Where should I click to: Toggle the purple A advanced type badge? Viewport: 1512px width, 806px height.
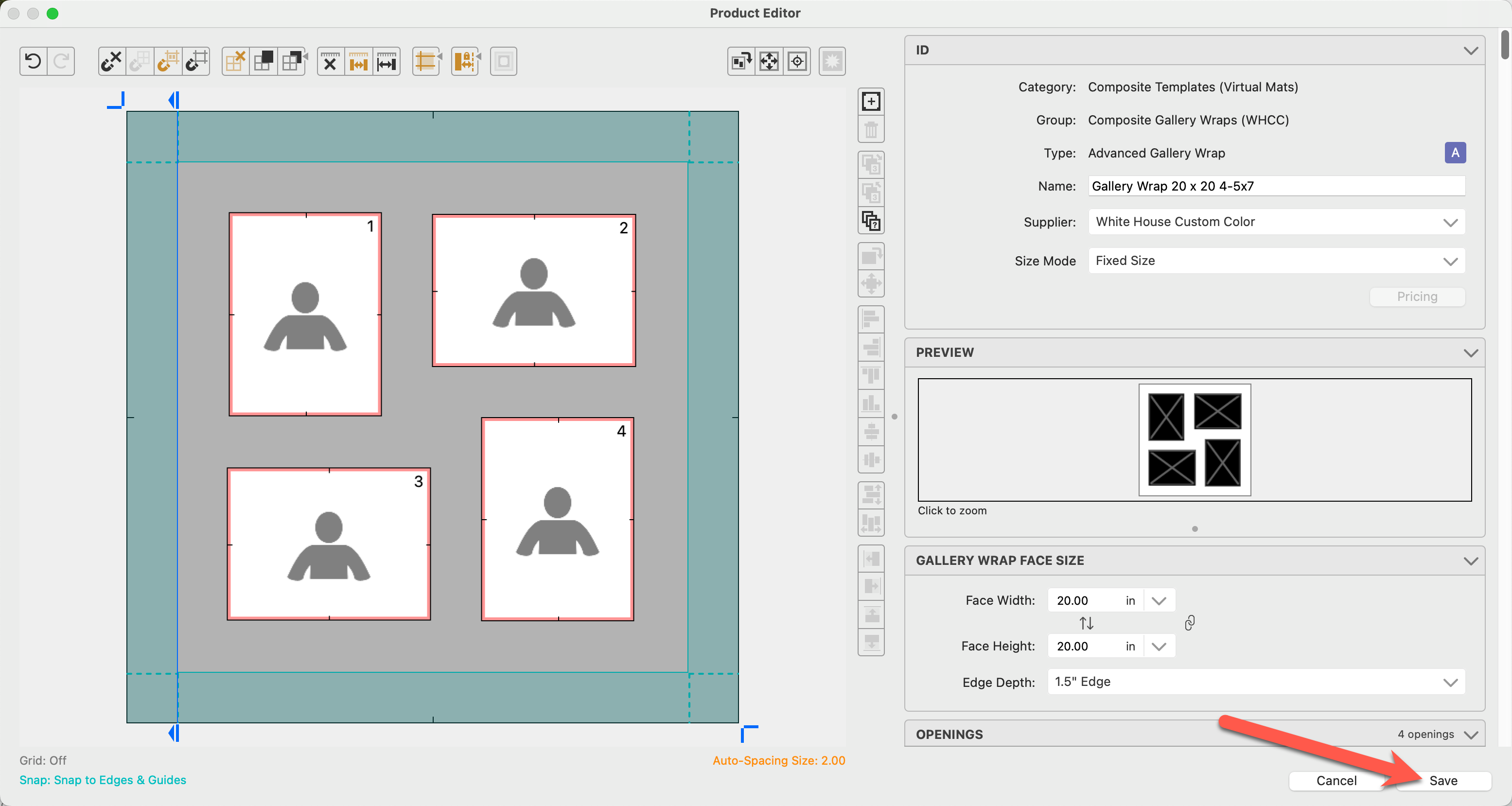coord(1455,153)
